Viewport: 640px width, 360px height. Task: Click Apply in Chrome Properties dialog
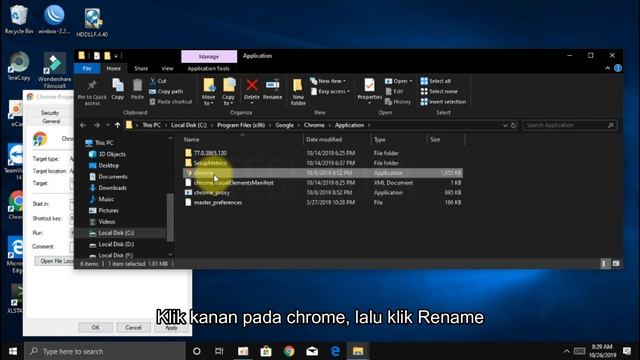pos(171,328)
